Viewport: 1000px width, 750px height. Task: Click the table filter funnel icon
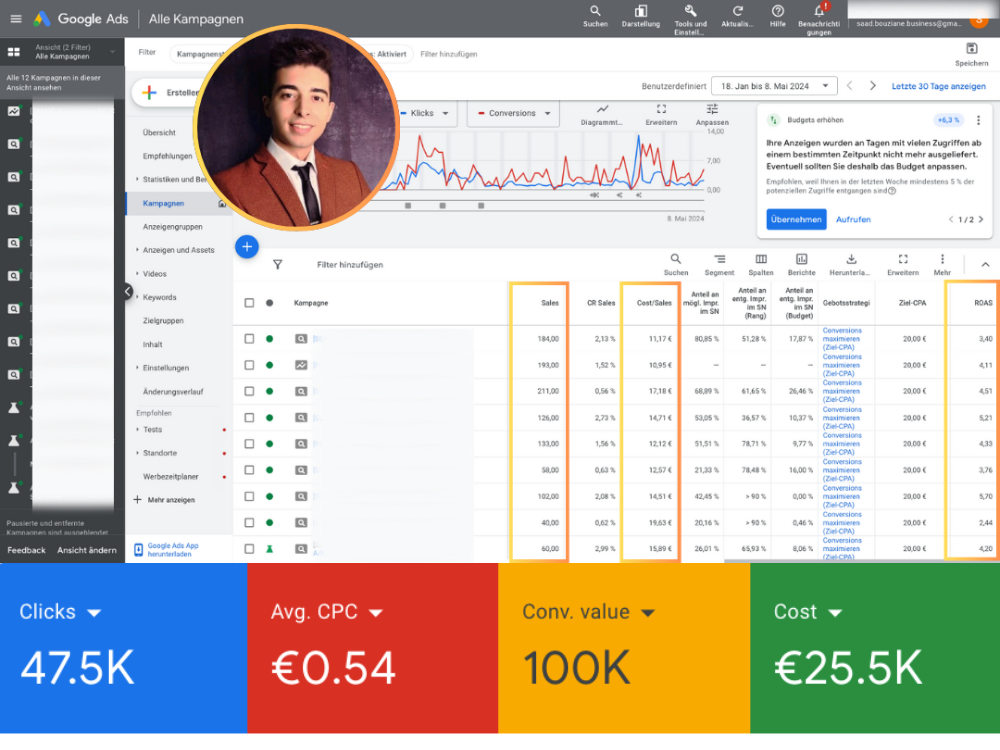277,265
